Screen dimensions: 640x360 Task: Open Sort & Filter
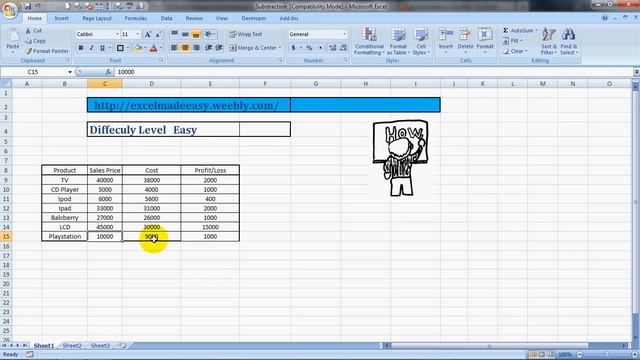tap(549, 41)
